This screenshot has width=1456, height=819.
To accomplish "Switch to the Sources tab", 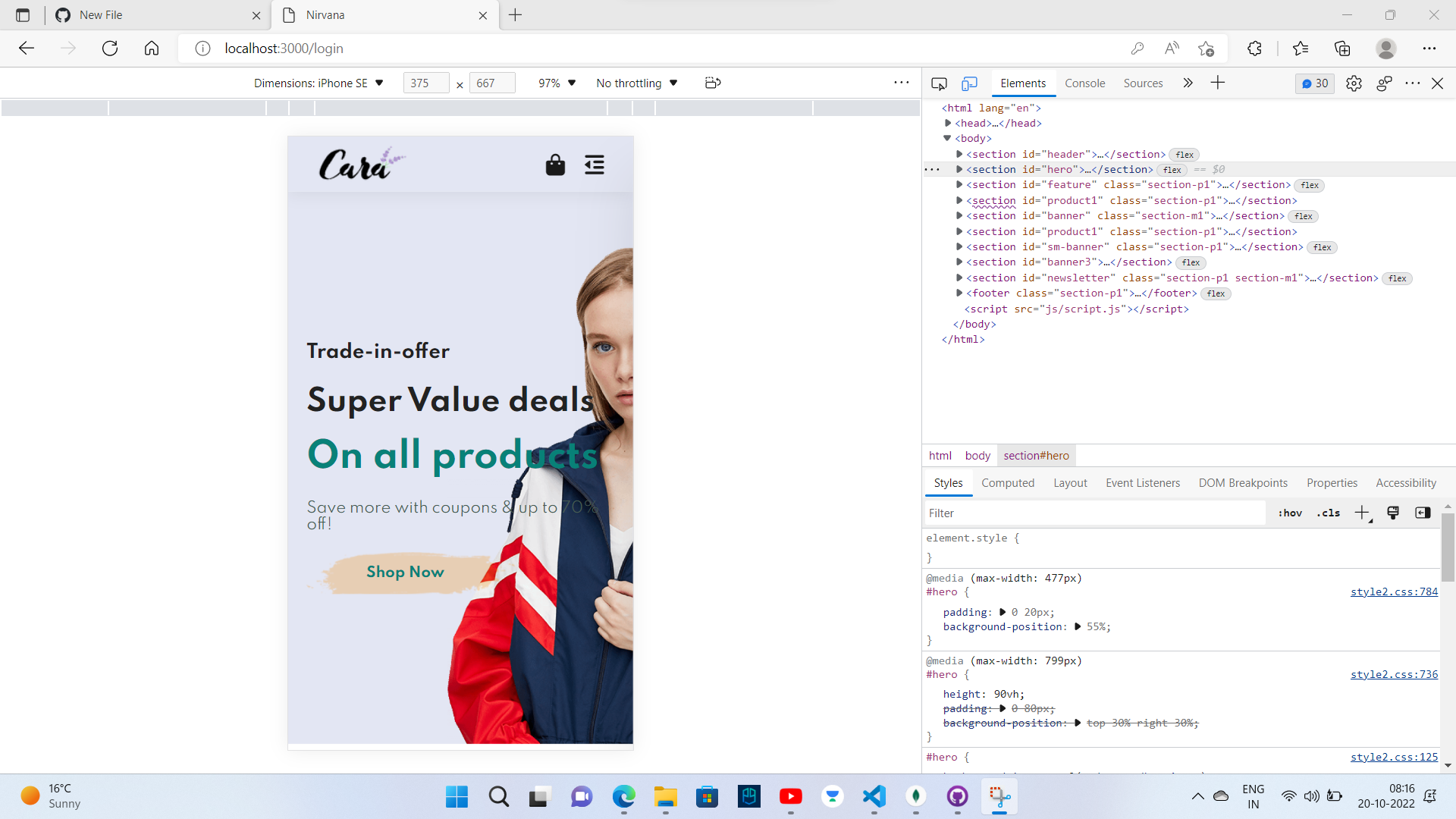I will point(1143,83).
